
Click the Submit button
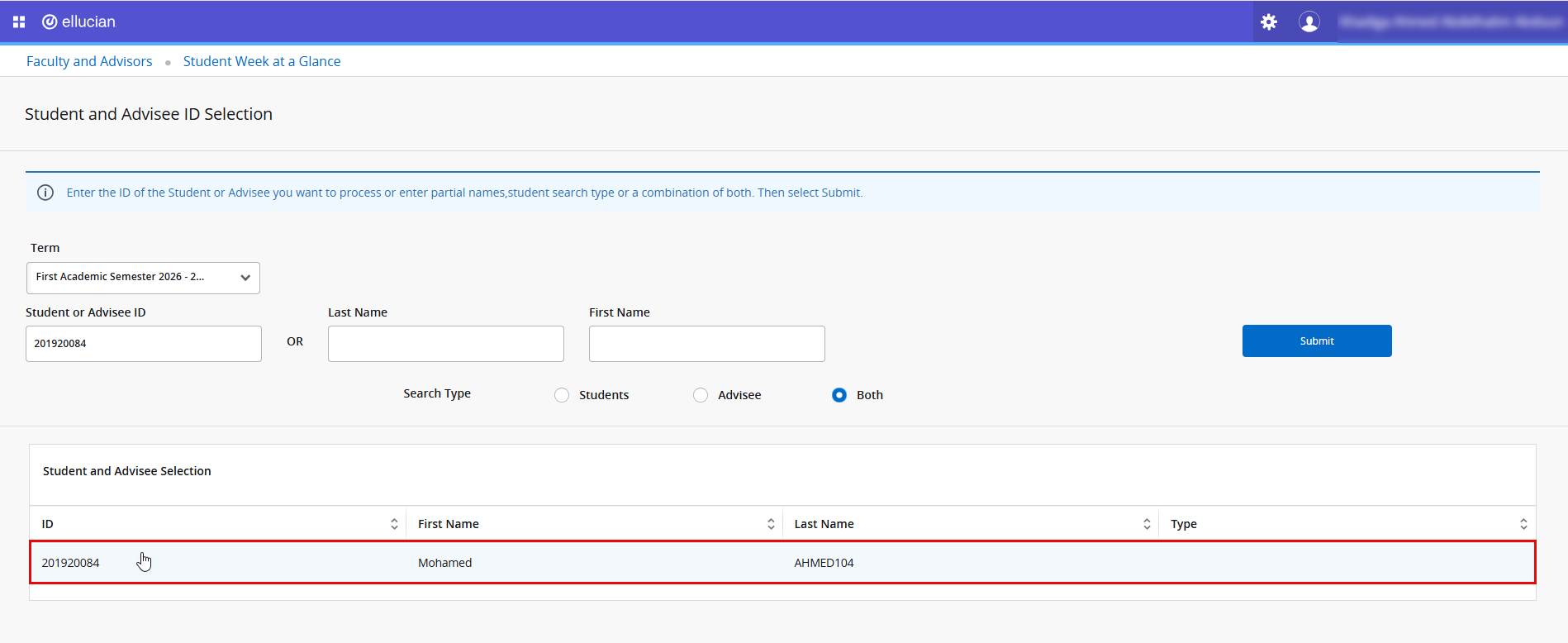[1317, 341]
